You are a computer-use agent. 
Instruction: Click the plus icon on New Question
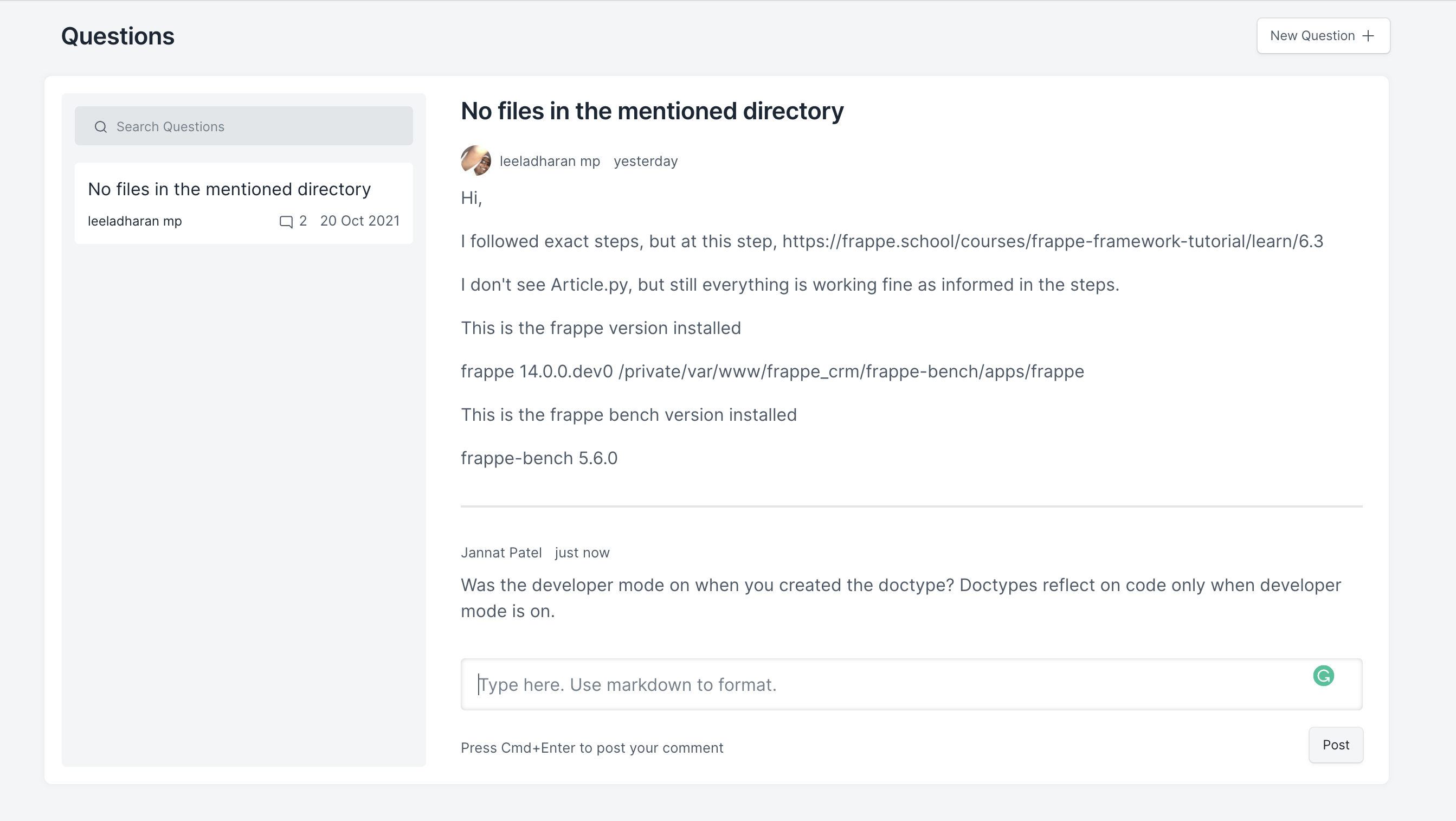(x=1368, y=36)
